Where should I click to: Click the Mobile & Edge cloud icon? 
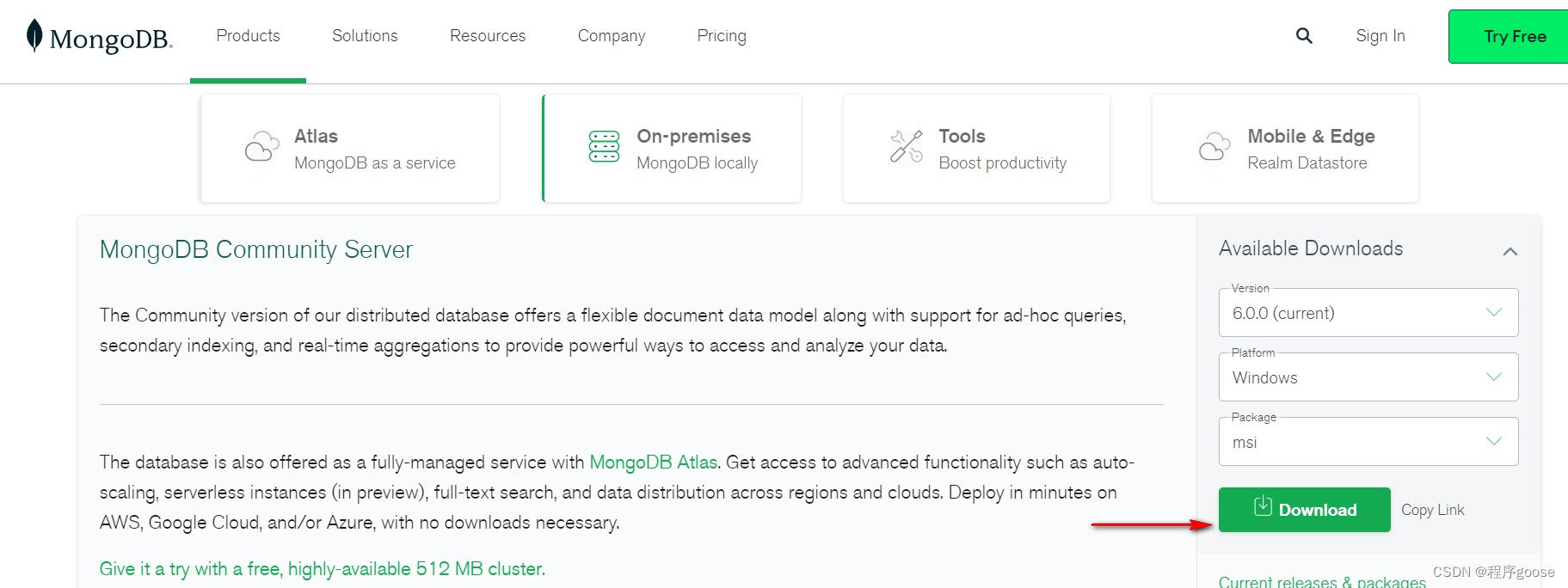1214,147
